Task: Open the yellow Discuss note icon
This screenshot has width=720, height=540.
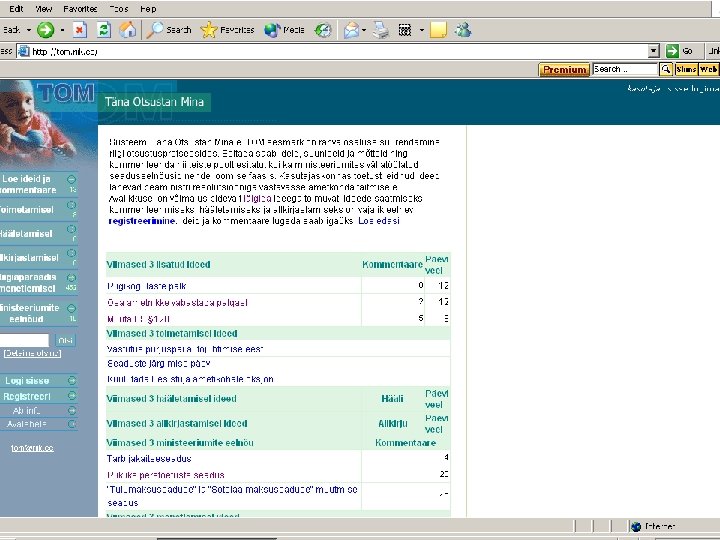Action: click(x=438, y=30)
